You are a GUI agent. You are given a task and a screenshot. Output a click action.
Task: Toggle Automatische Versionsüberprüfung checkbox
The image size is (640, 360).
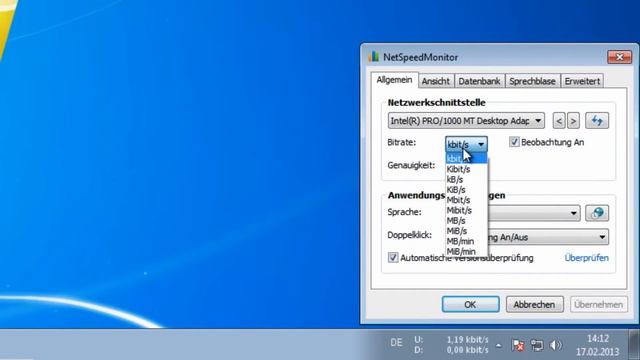pyautogui.click(x=393, y=258)
